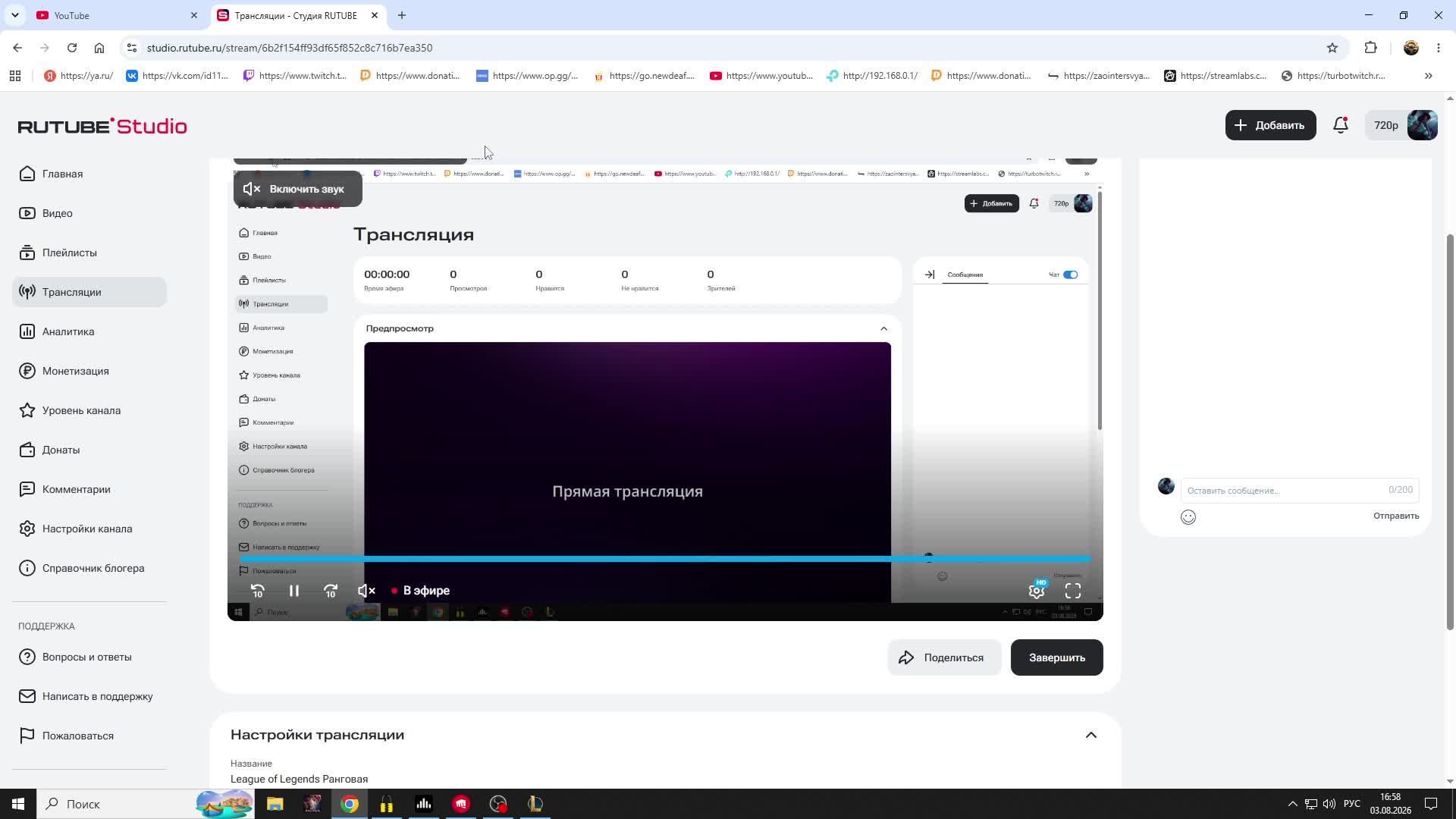Screen dimensions: 1456x819
Task: Click the browser home button
Action: [99, 48]
